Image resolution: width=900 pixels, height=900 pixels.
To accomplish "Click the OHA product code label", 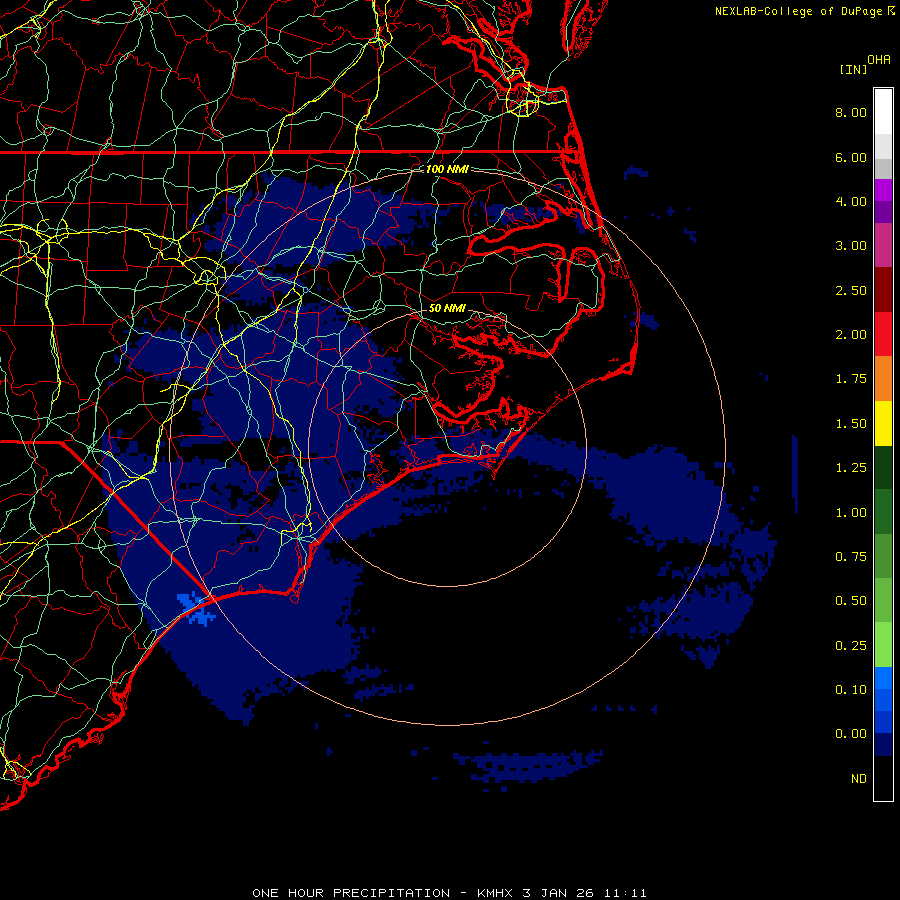I will pos(879,59).
